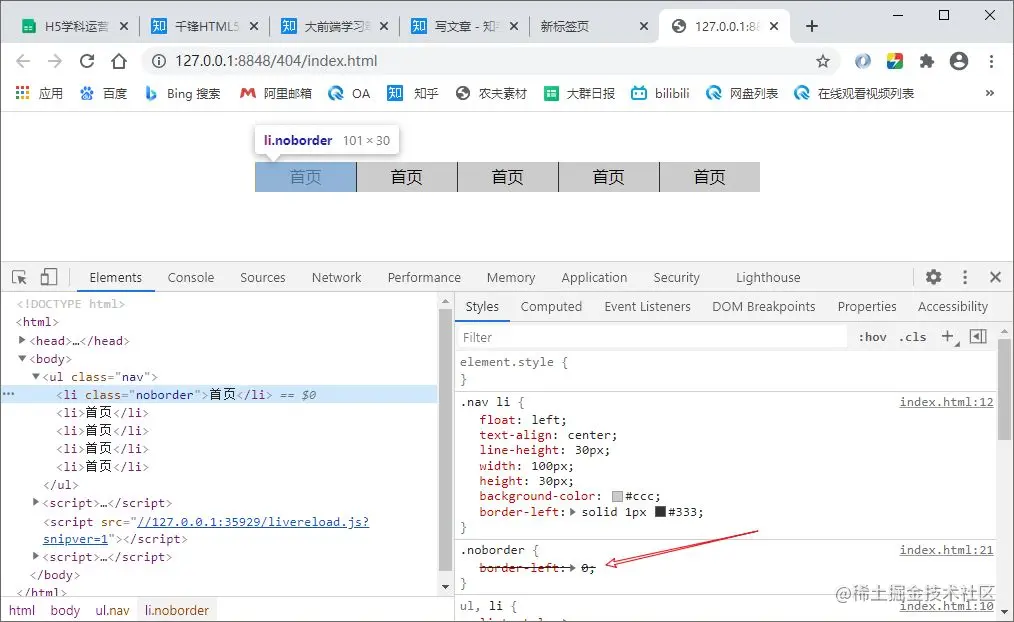Bookmark this page with the star icon
The width and height of the screenshot is (1014, 622).
point(823,61)
